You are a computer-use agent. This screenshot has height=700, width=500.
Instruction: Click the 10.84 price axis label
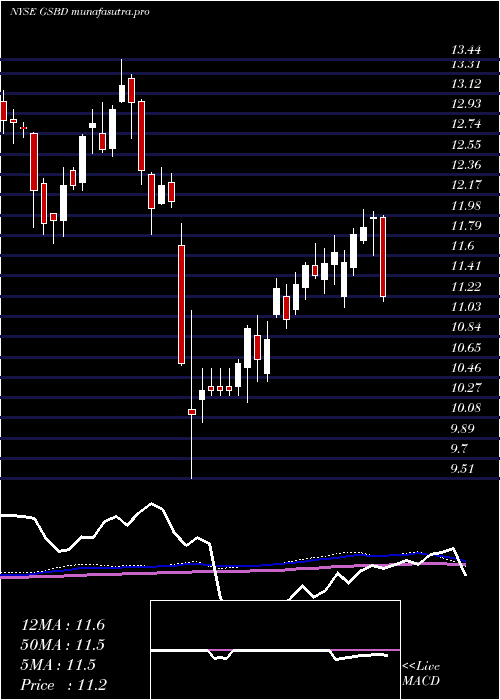[466, 327]
